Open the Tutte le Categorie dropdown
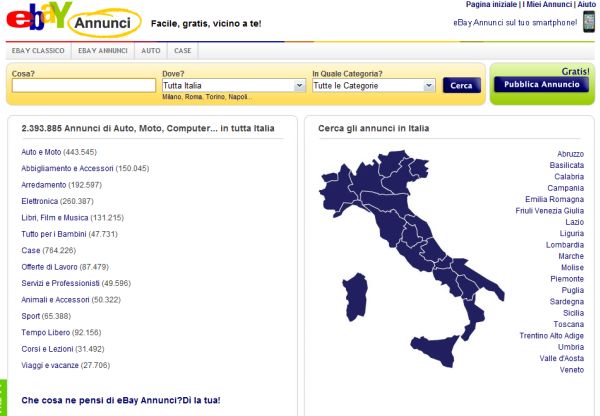Viewport: 600px width, 416px height. (x=373, y=85)
